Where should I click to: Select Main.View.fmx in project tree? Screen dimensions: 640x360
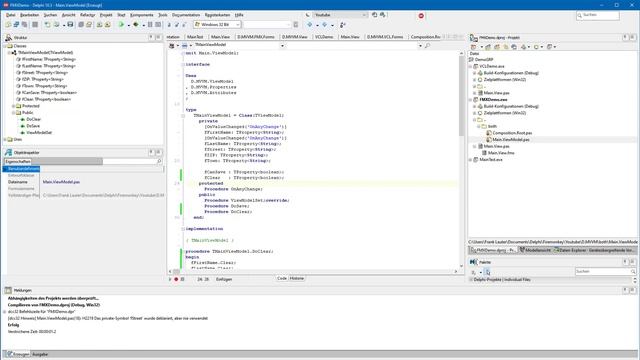[x=501, y=153]
